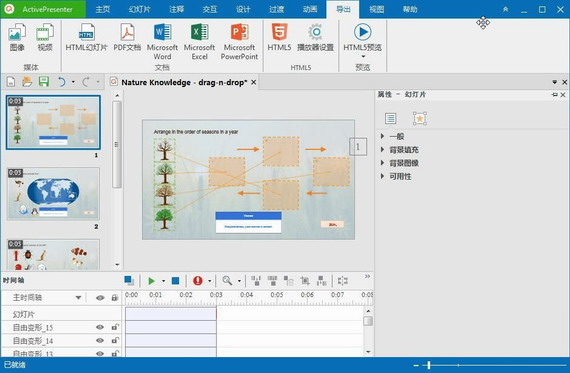Hide the 自由变形_14 object

[100, 340]
